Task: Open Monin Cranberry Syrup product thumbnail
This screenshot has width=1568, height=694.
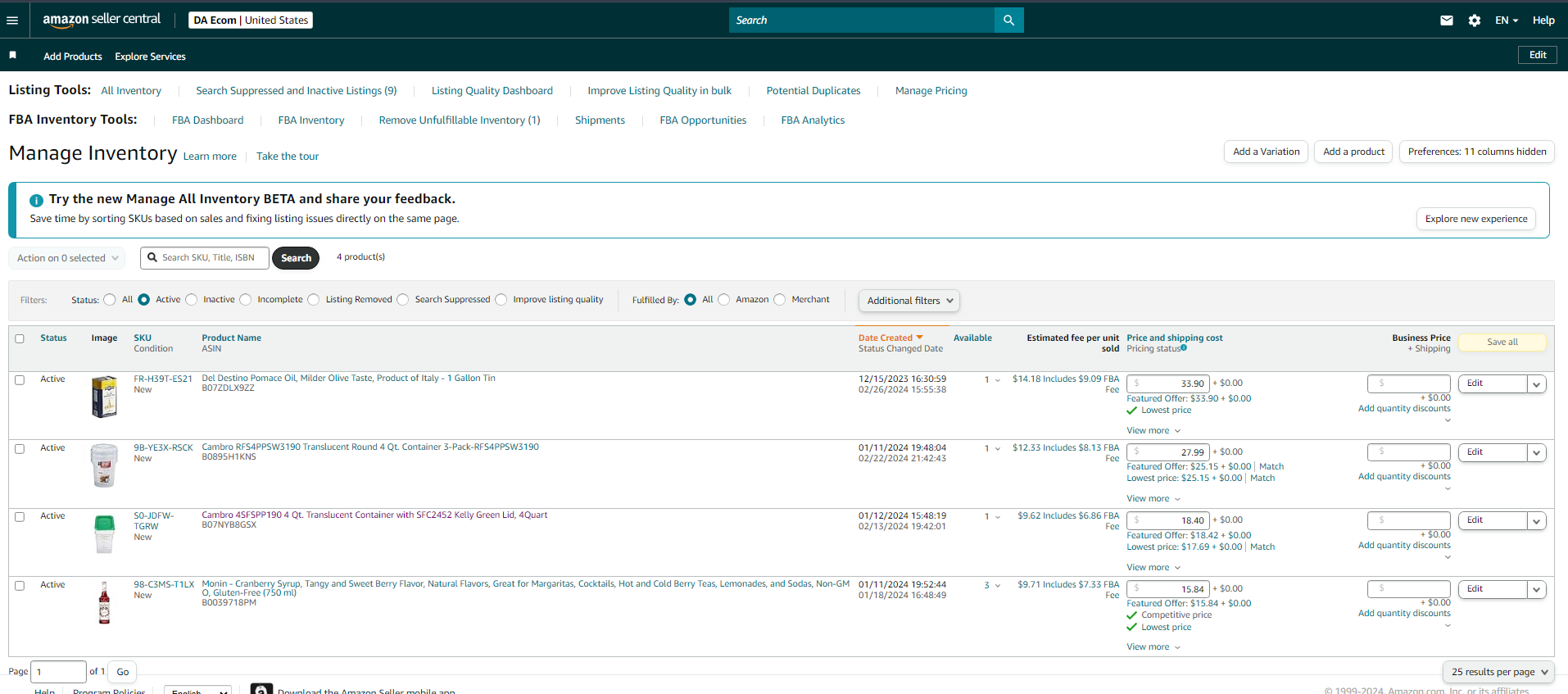Action: coord(104,603)
